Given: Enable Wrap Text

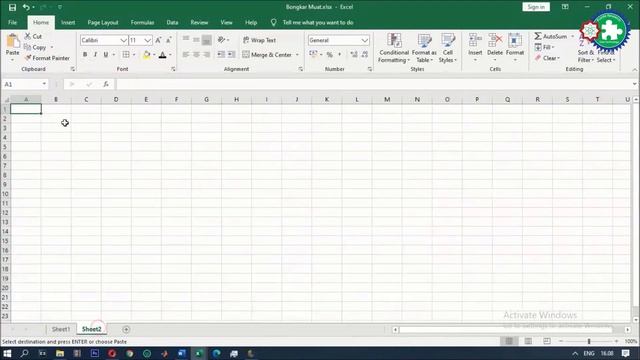Looking at the screenshot, I should [x=260, y=40].
